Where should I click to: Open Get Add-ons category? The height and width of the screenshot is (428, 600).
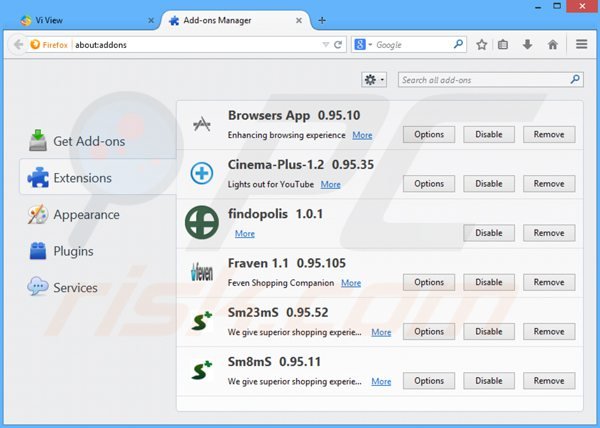98,141
